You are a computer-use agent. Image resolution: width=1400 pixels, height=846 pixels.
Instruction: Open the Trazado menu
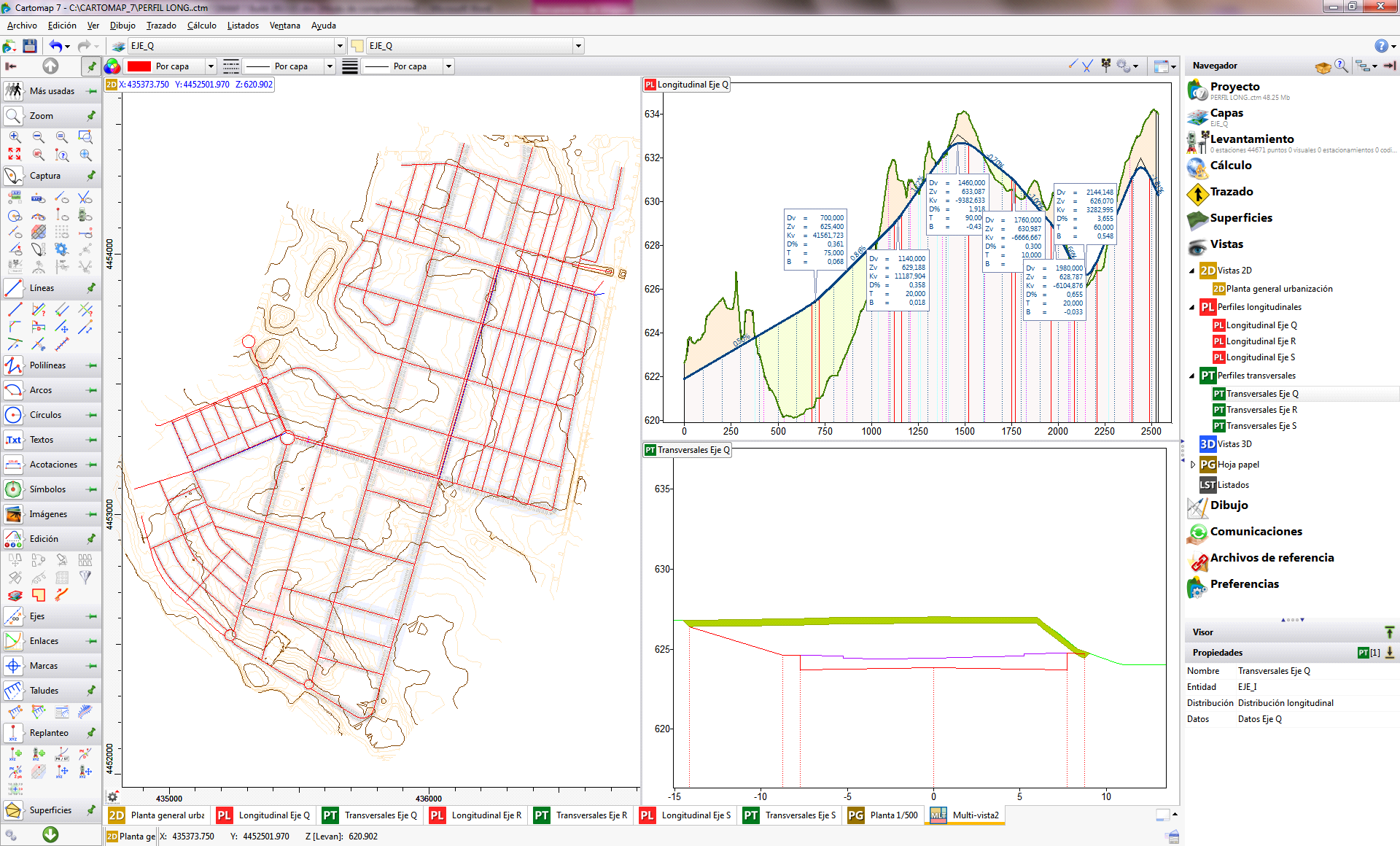(161, 26)
